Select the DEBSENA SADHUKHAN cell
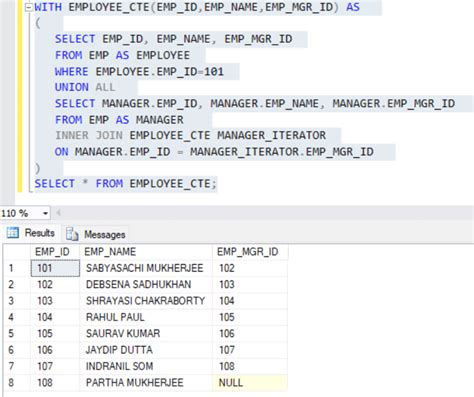This screenshot has height=397, width=474. point(146,284)
